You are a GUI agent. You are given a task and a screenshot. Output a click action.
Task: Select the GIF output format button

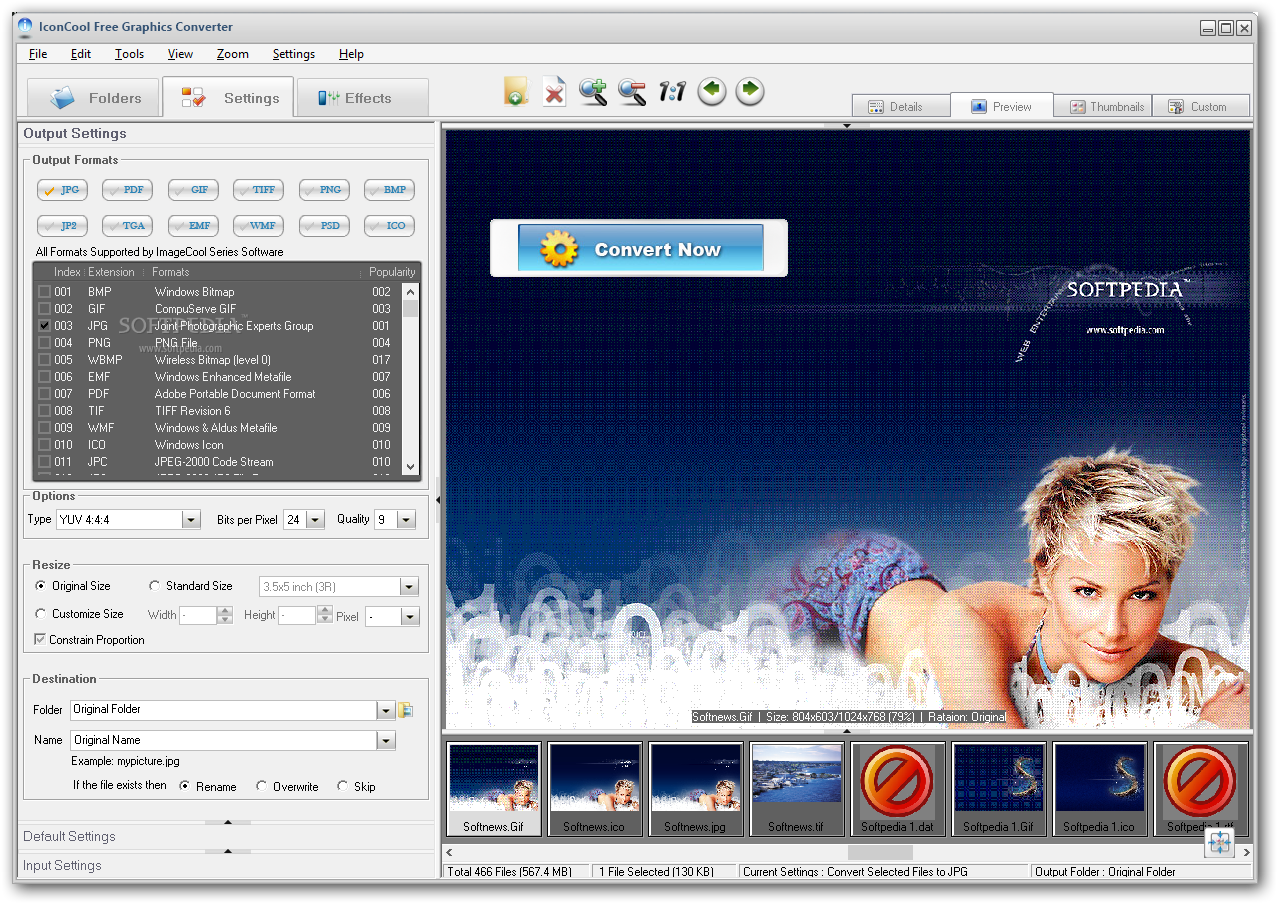[x=193, y=190]
